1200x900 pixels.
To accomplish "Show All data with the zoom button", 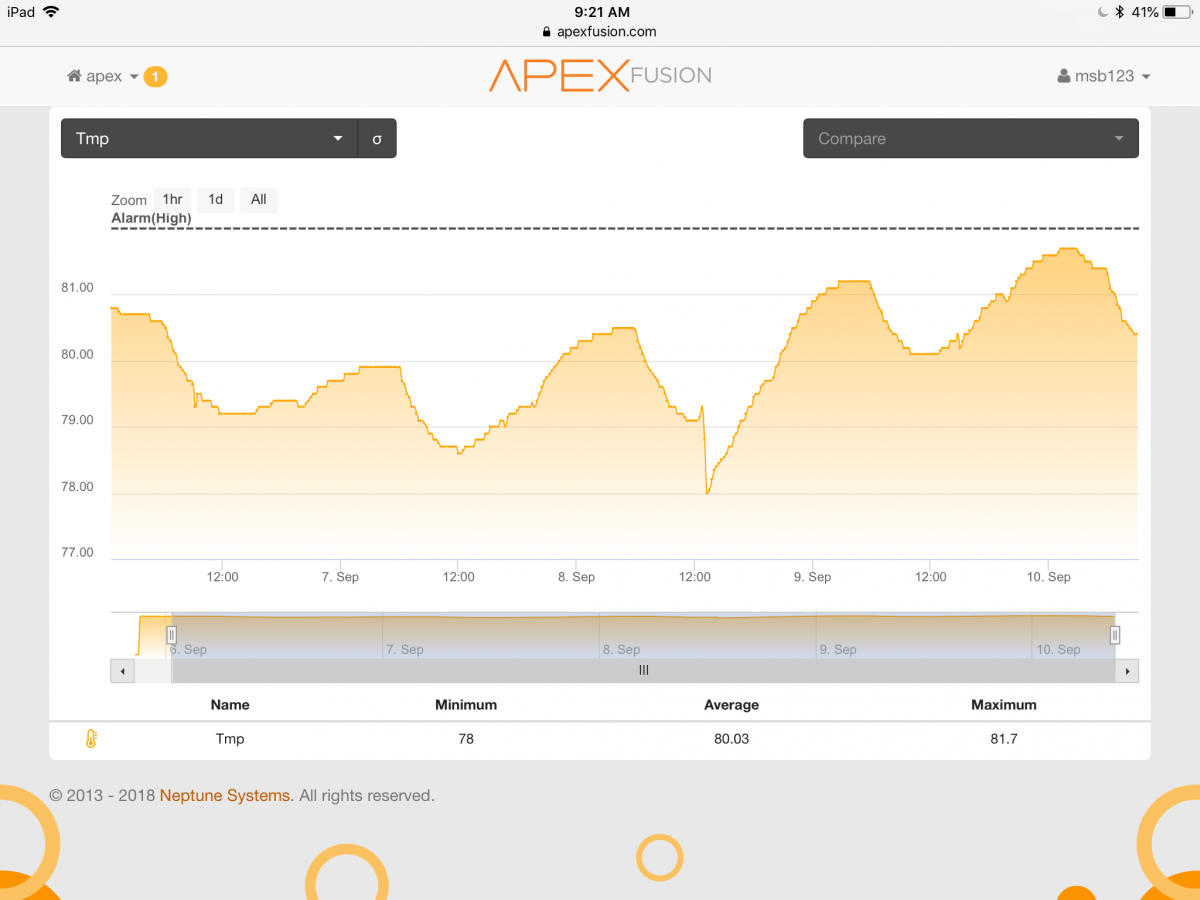I will point(258,199).
